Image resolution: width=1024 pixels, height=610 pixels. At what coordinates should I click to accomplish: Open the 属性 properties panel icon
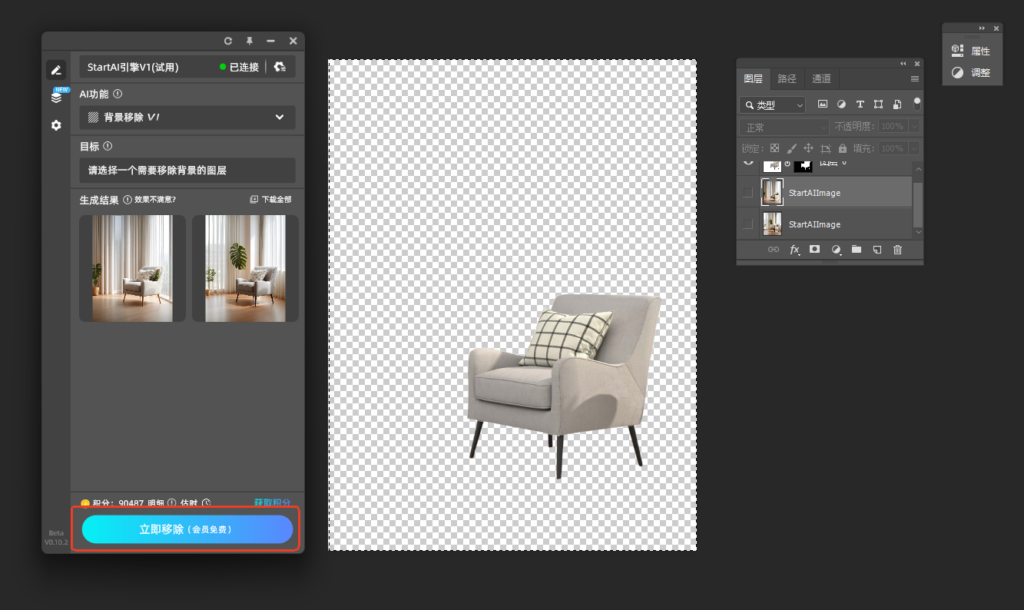[957, 50]
